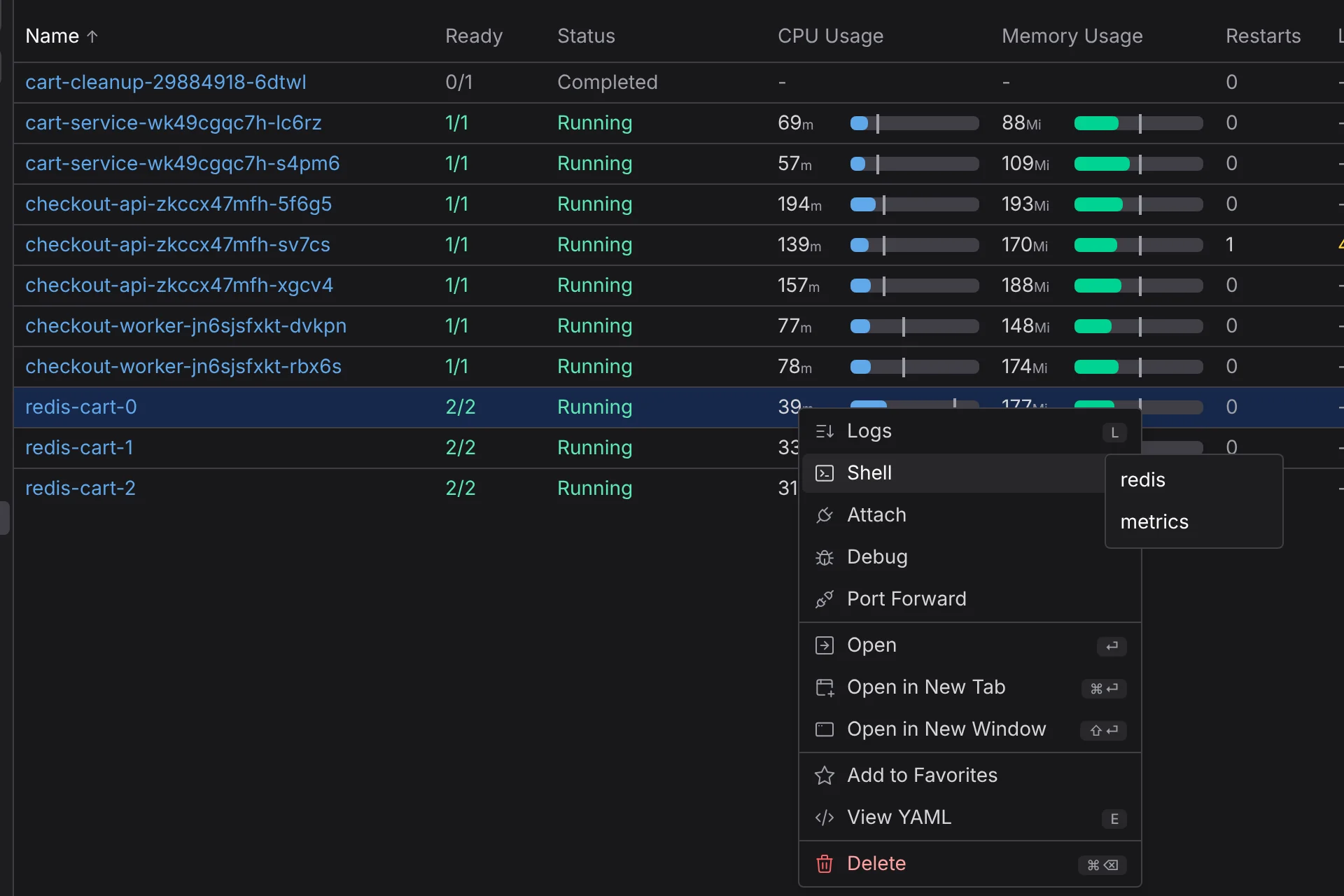Screen dimensions: 1344x896
Task: Select the metrics container in Shell submenu
Action: pos(1193,522)
